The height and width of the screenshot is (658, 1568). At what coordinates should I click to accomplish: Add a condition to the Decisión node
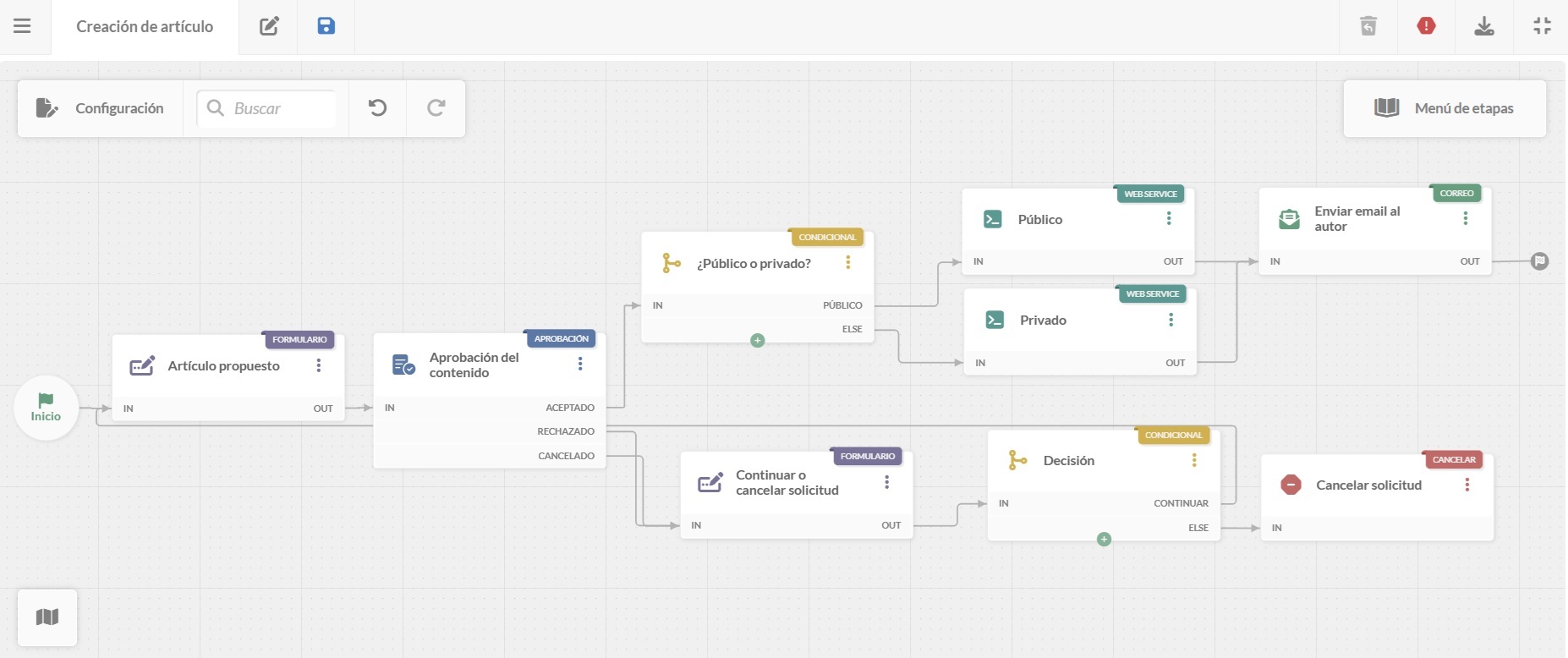tap(1104, 540)
